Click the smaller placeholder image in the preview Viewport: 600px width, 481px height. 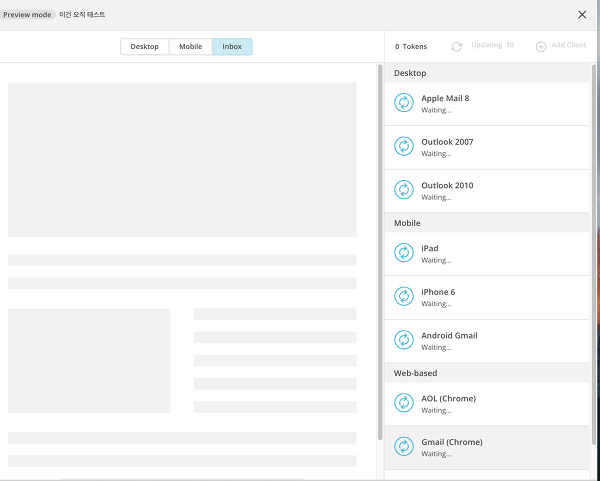[89, 361]
